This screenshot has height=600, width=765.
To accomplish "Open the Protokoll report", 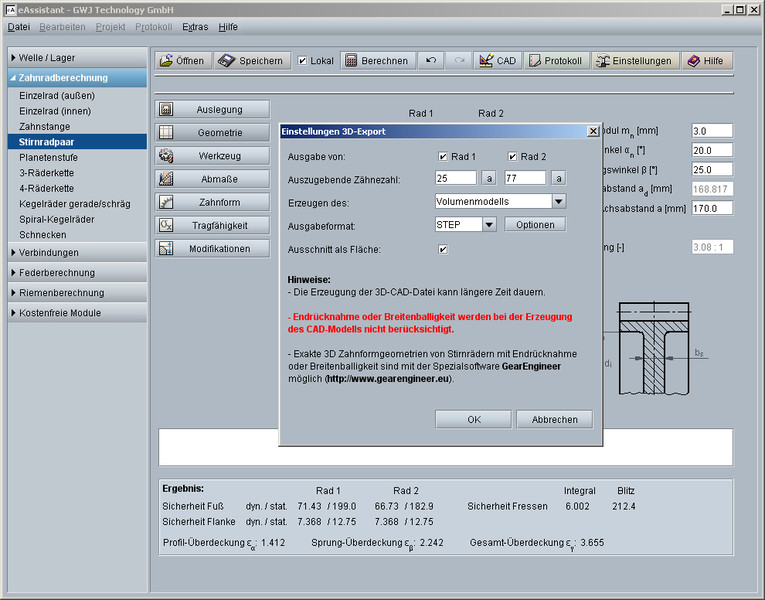I will [555, 61].
